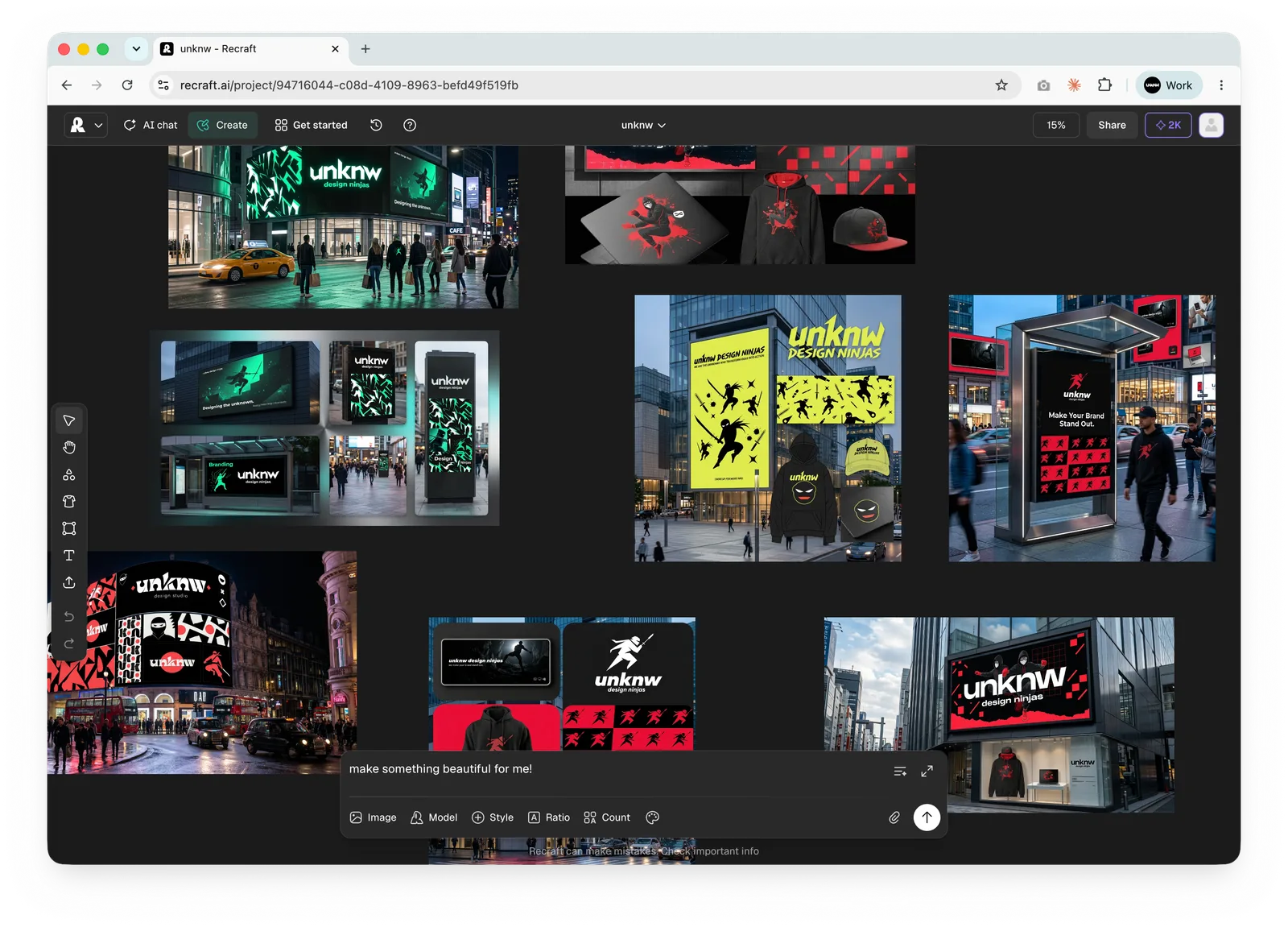Expand the unknw project name dropdown
The width and height of the screenshot is (1288, 927).
click(x=643, y=125)
